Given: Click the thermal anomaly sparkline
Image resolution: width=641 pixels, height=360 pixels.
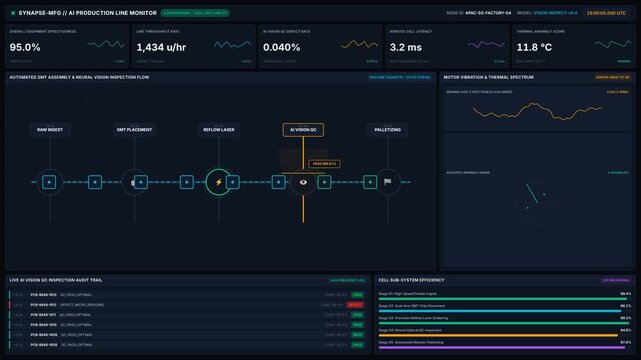Looking at the screenshot, I should (x=613, y=44).
